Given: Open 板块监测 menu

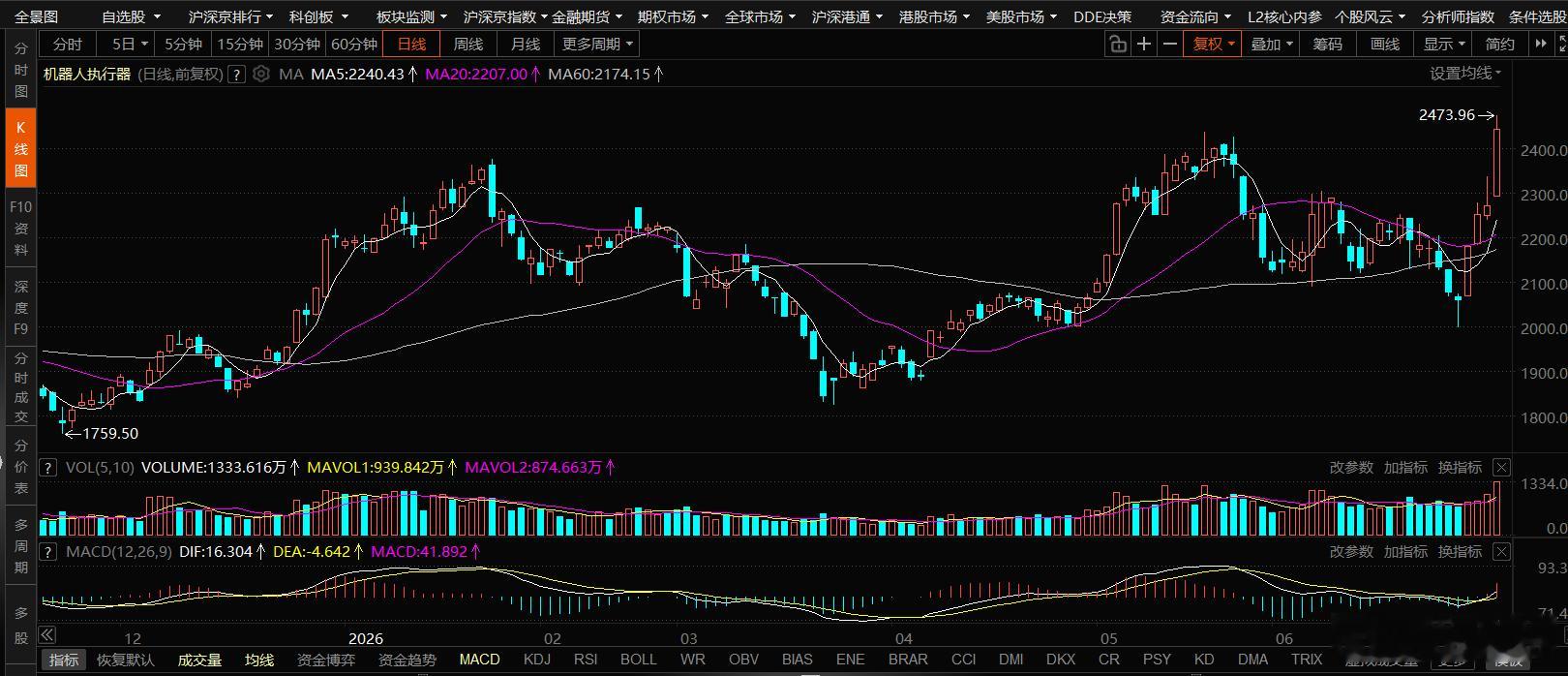Looking at the screenshot, I should [412, 16].
